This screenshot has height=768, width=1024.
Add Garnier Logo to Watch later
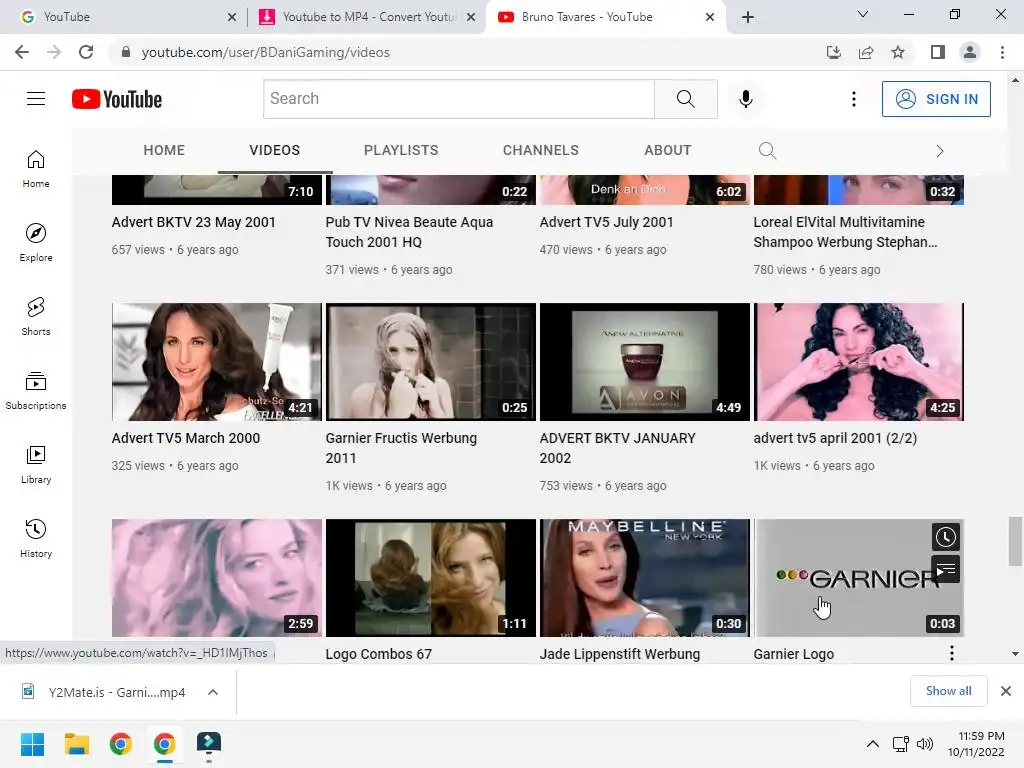946,537
